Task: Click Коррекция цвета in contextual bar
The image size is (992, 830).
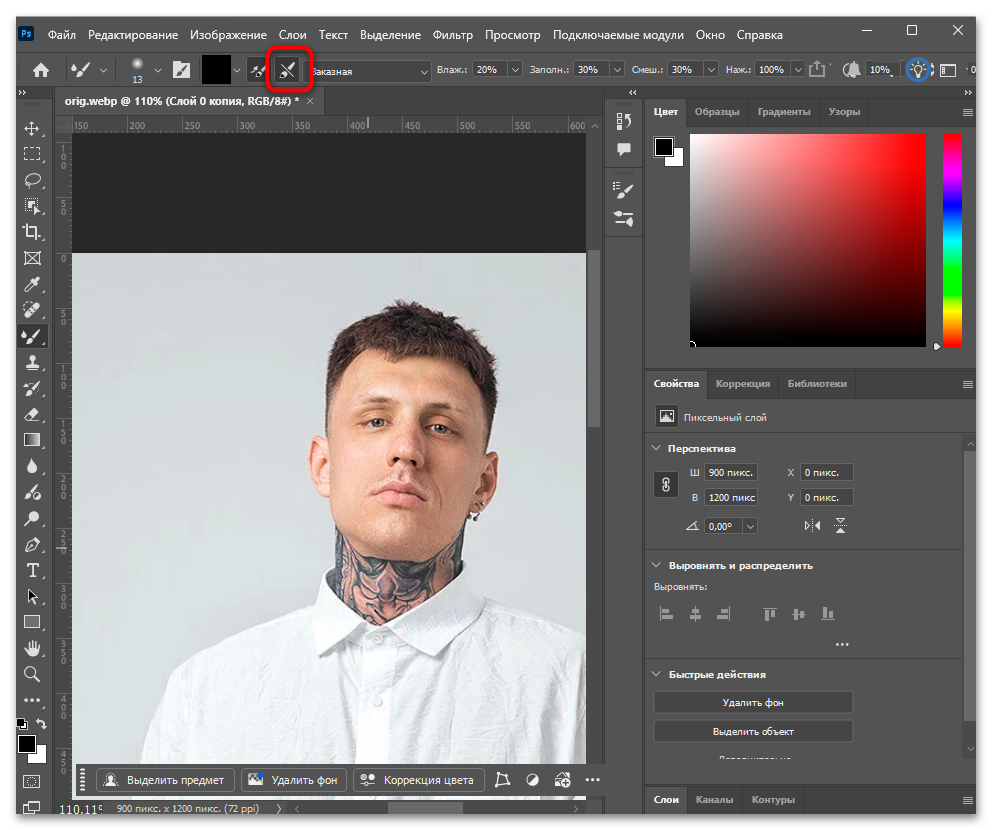Action: pyautogui.click(x=419, y=780)
